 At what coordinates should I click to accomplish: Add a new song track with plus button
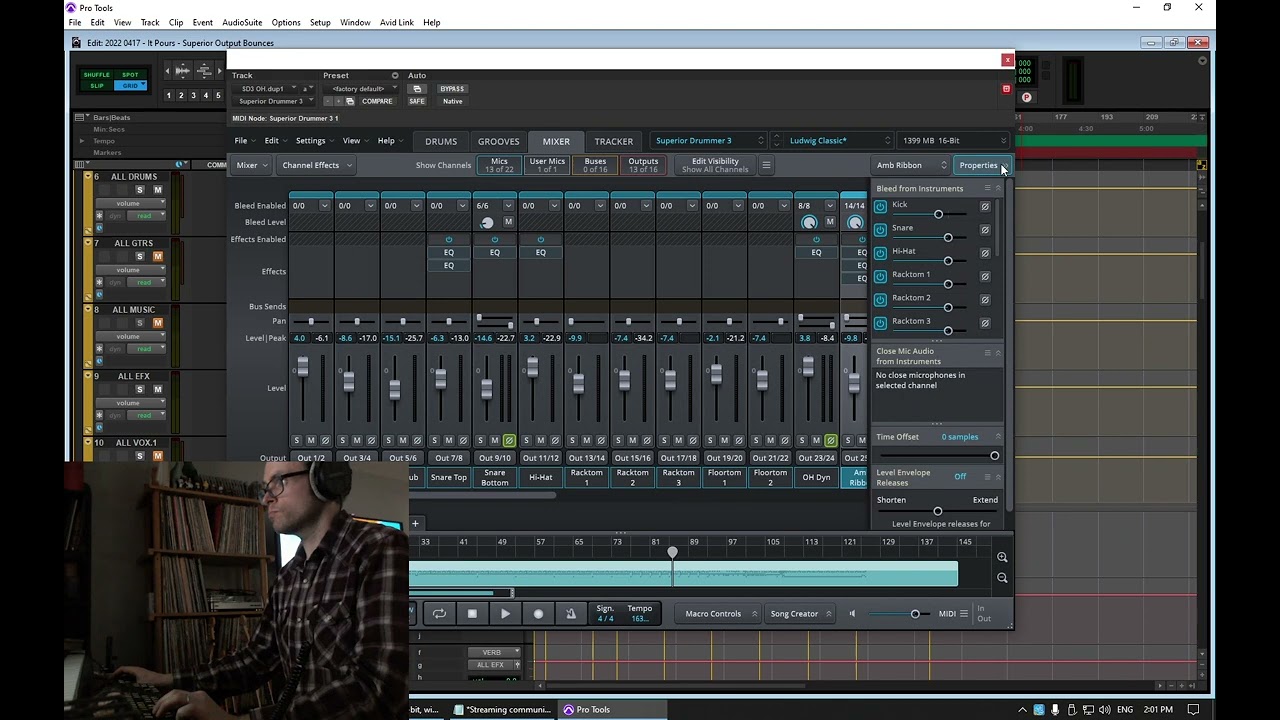click(415, 523)
